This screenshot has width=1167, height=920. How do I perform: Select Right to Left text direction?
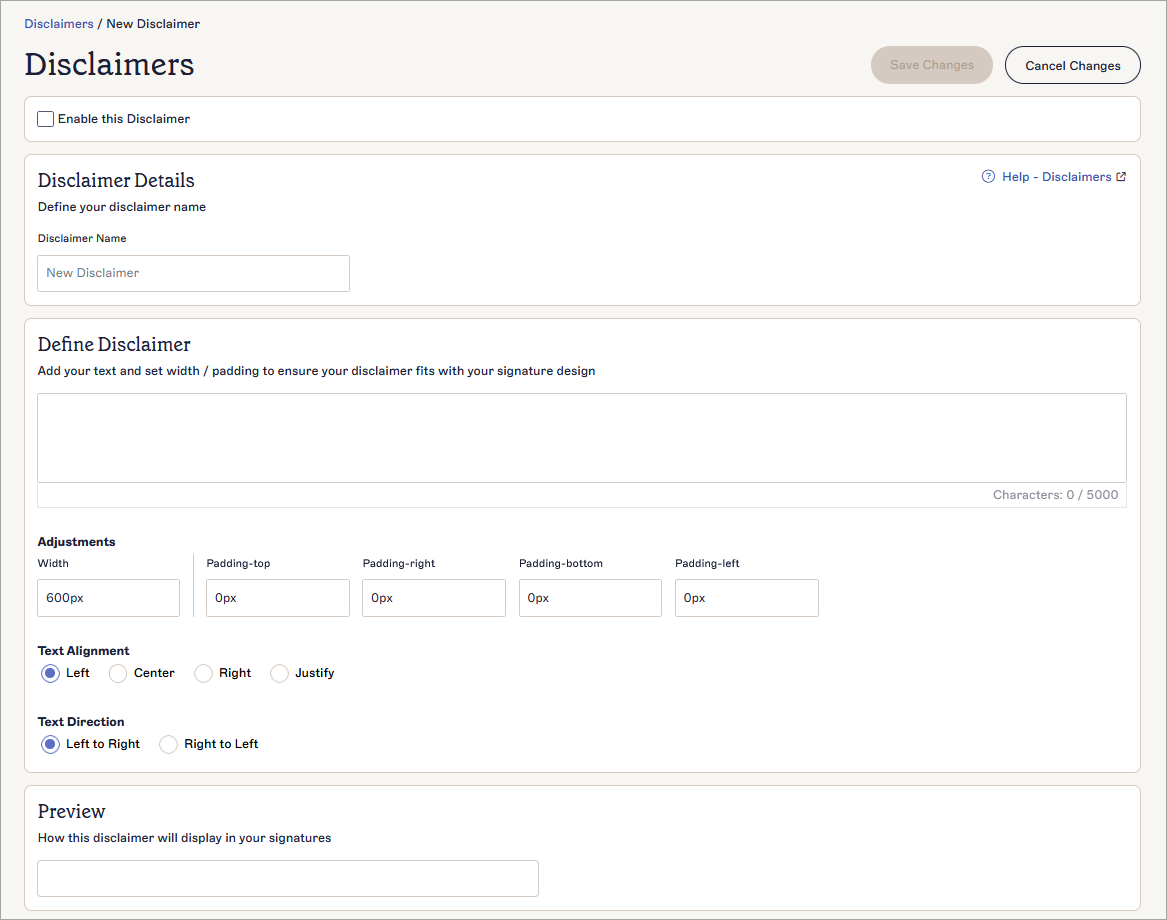pos(168,744)
